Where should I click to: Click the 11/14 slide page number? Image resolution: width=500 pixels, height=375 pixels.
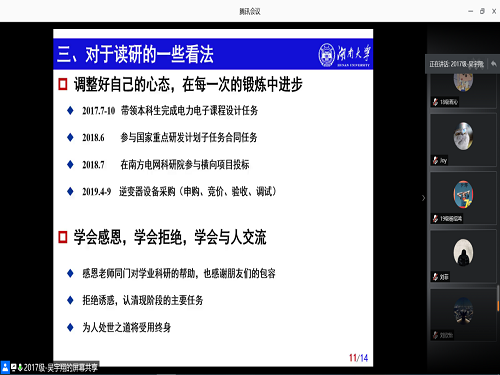point(358,358)
